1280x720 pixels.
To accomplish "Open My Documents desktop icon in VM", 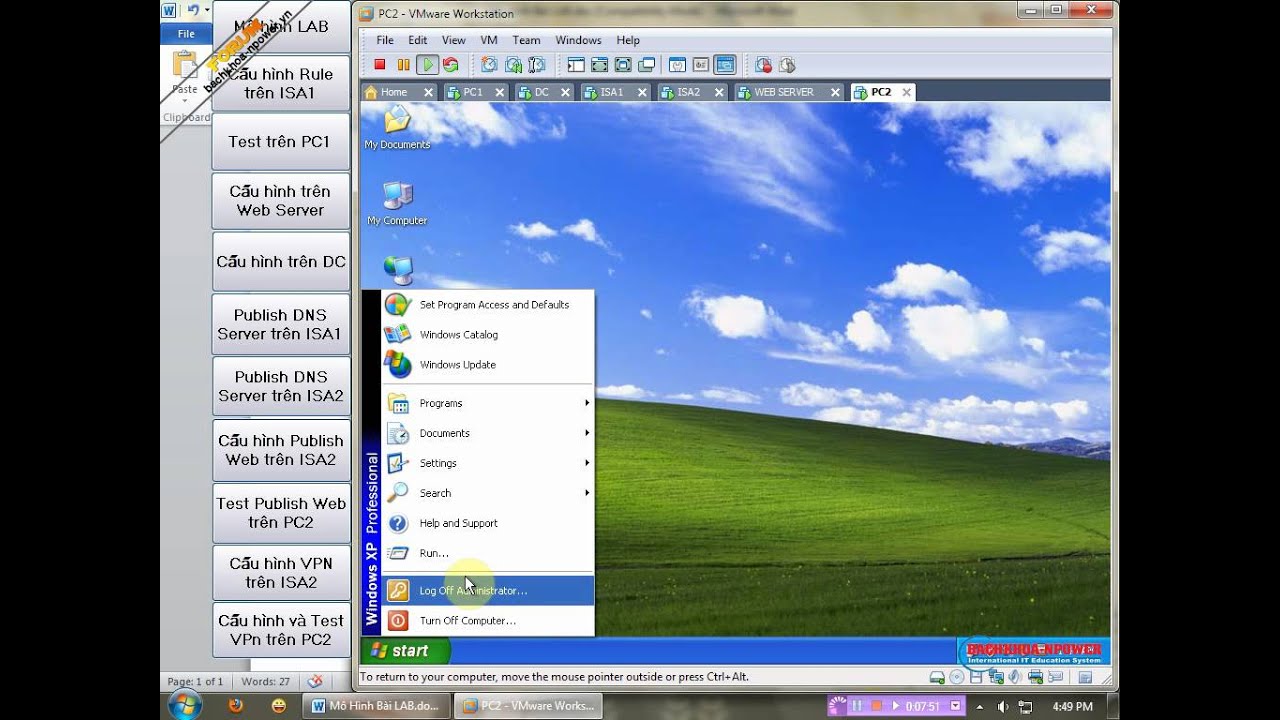I will point(397,128).
